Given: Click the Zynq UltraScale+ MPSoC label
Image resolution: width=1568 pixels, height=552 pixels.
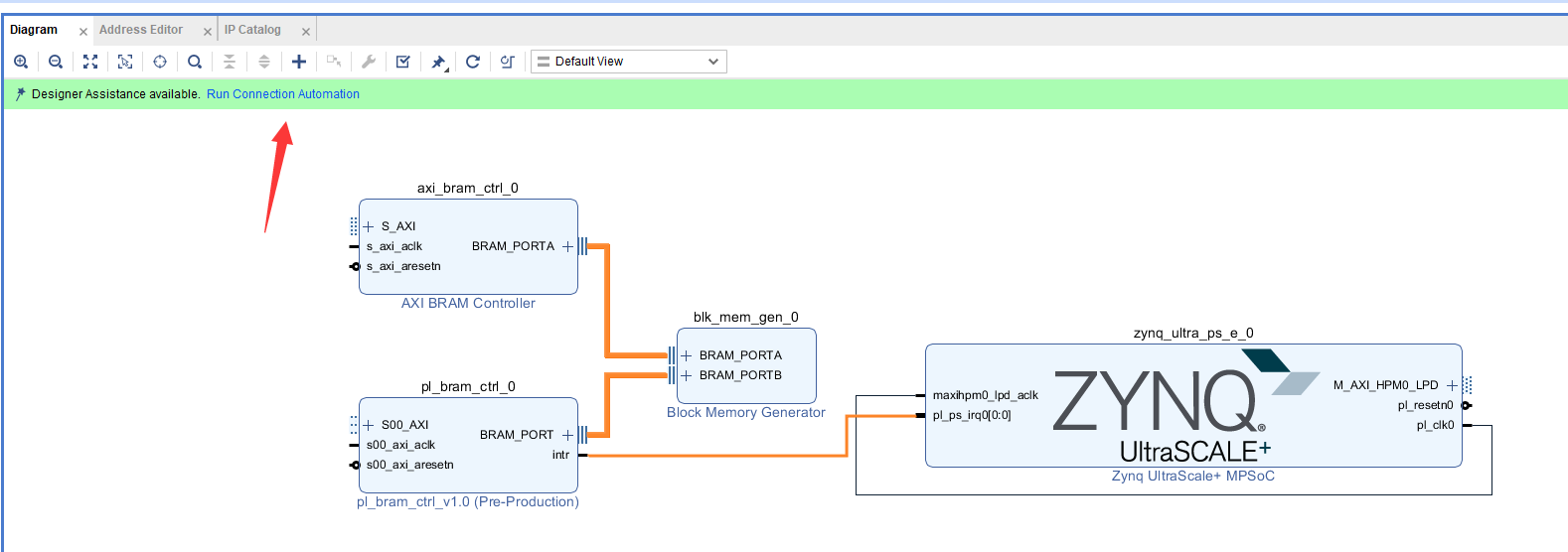Looking at the screenshot, I should point(1193,476).
